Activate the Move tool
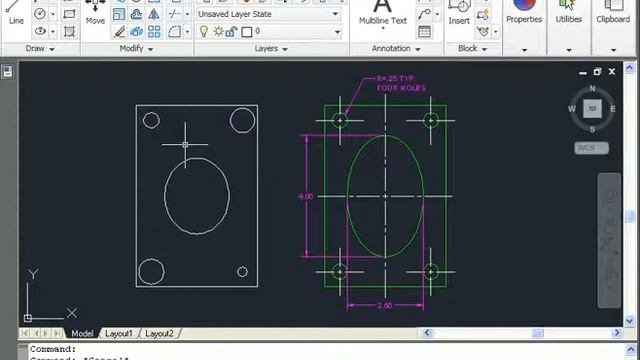Screen dimensions: 640x360 pyautogui.click(x=95, y=13)
